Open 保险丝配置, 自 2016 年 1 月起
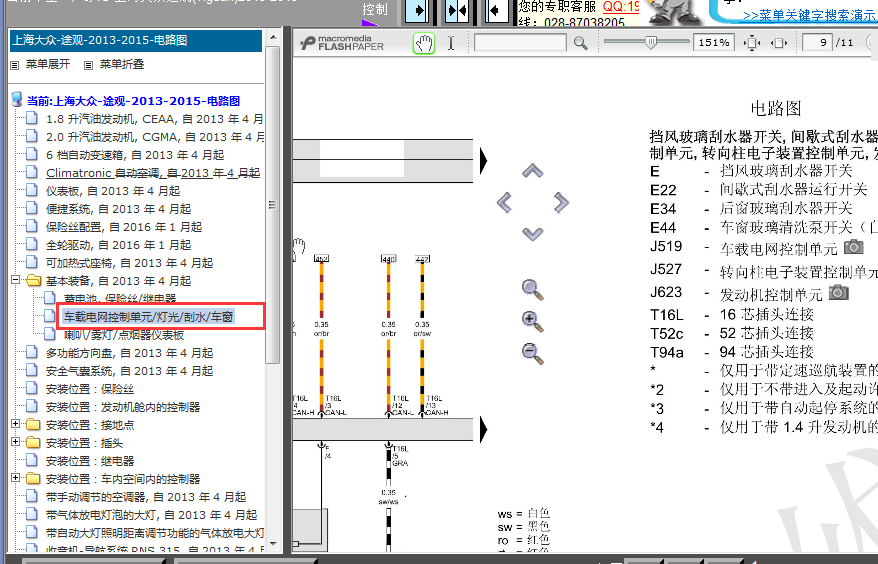 pos(124,226)
